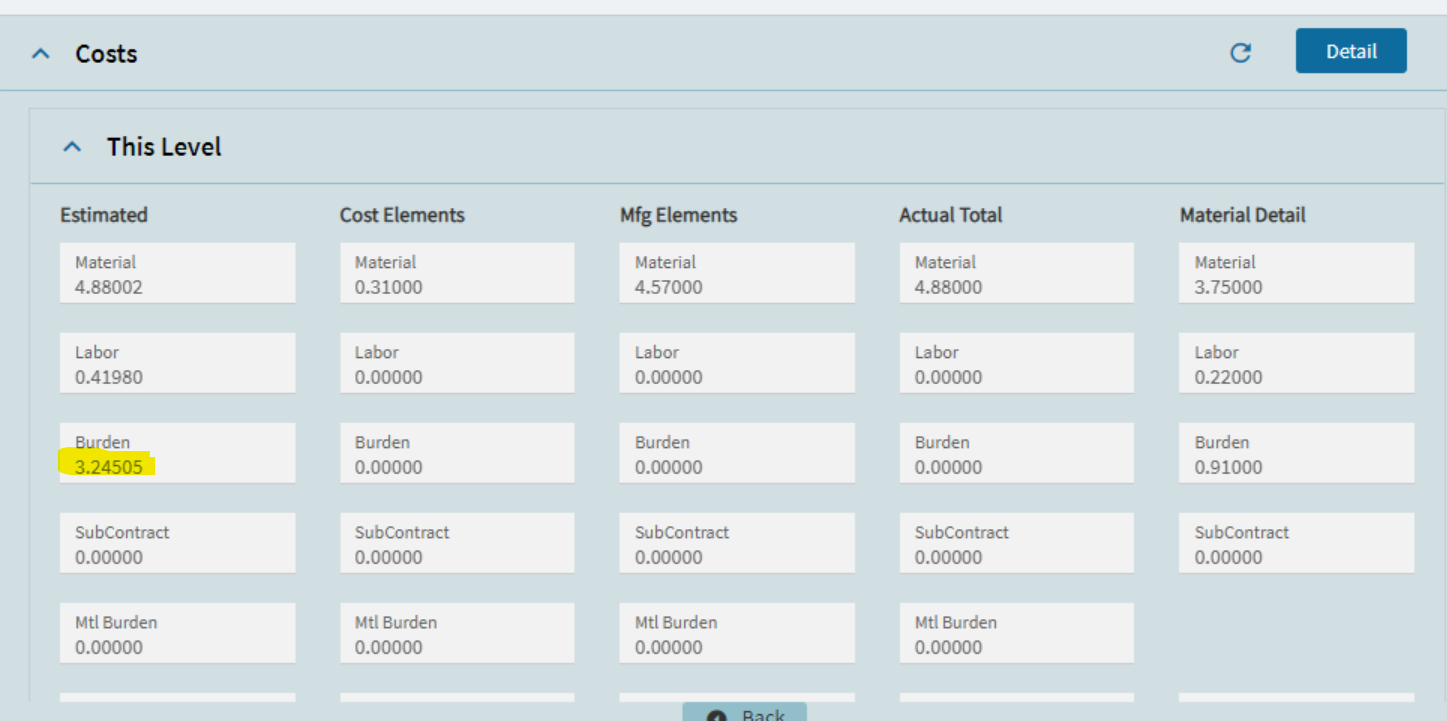1447x721 pixels.
Task: Select the Mfg Elements Mtl Burden field
Action: point(737,633)
